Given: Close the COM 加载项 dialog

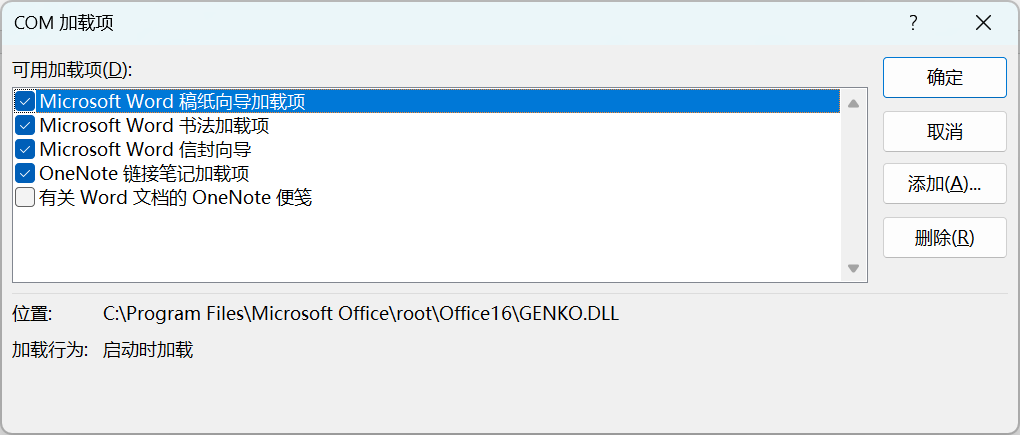Looking at the screenshot, I should click(x=984, y=23).
